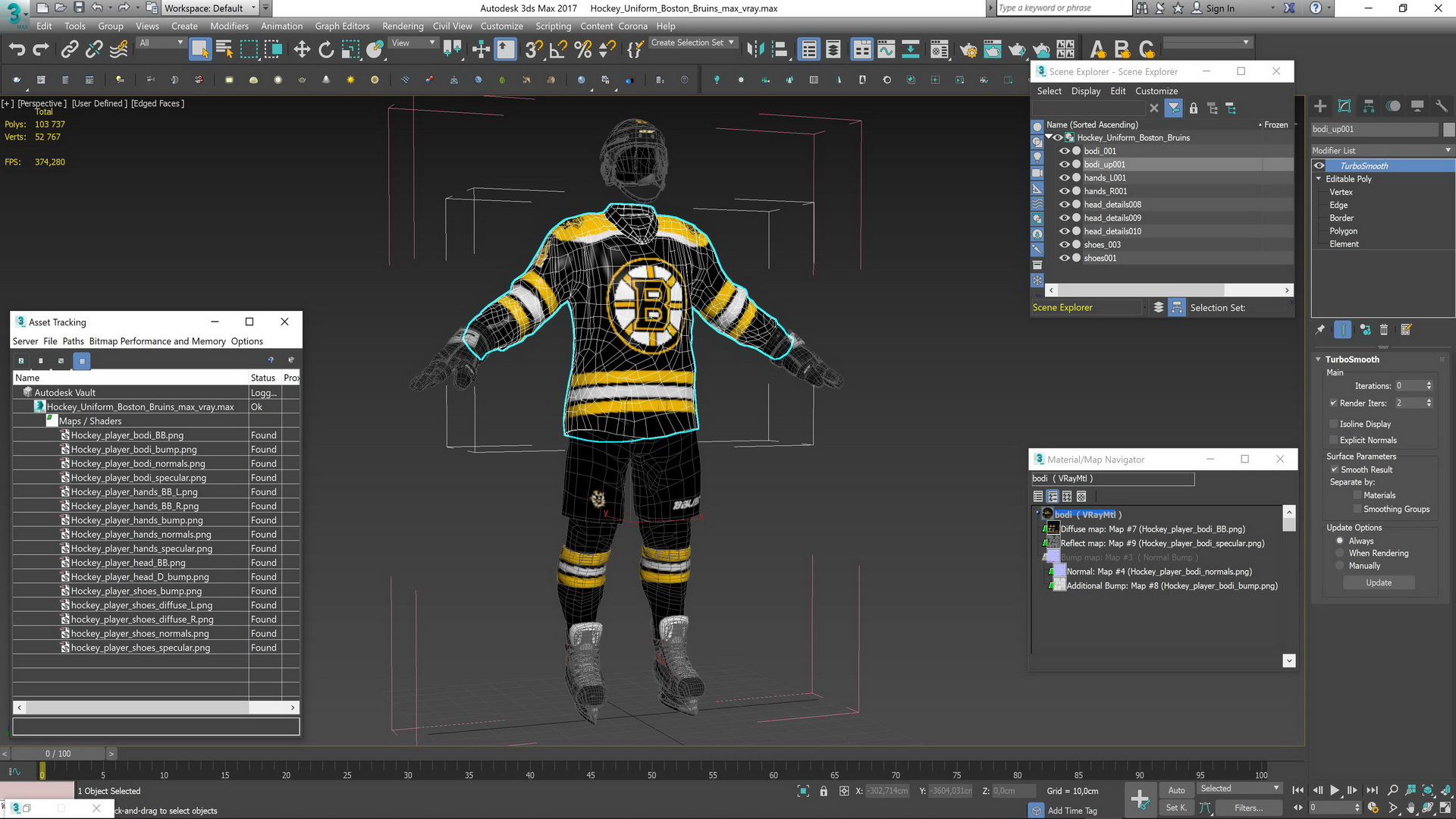Toggle Window/Crossing selection mode
This screenshot has width=1456, height=819.
(273, 50)
